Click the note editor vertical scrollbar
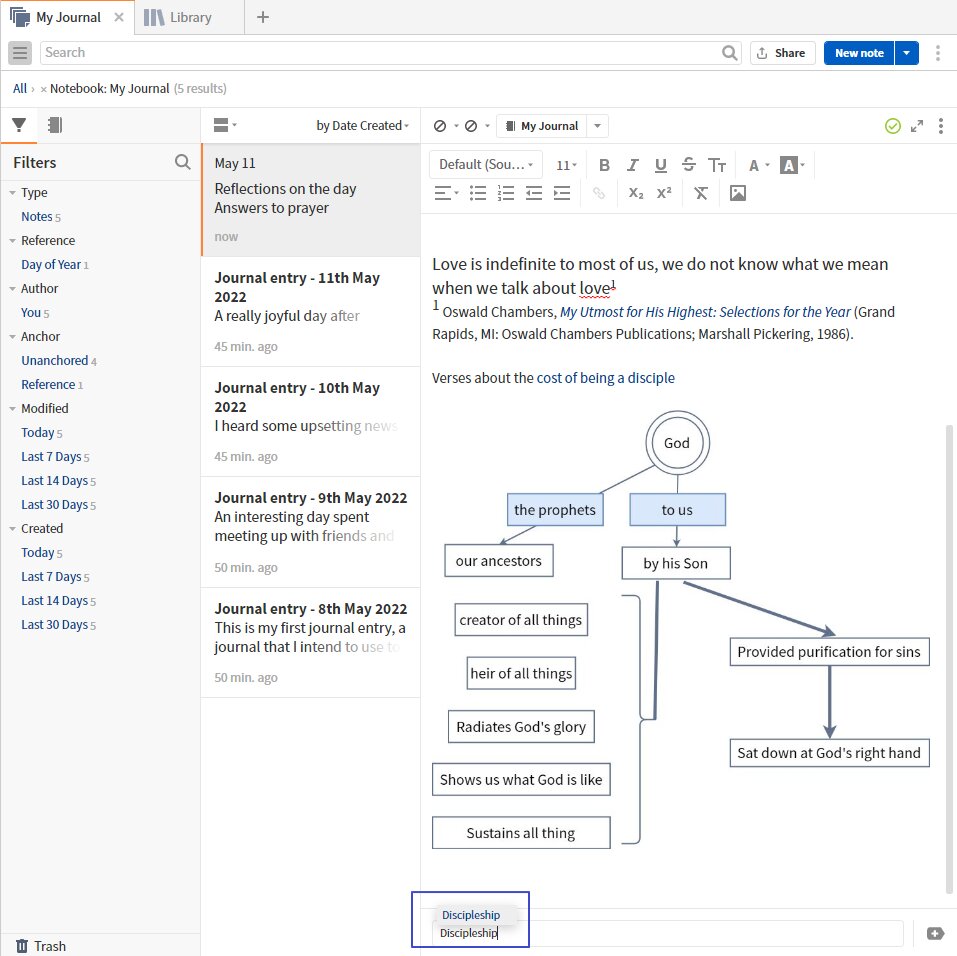Image resolution: width=957 pixels, height=956 pixels. click(x=949, y=659)
